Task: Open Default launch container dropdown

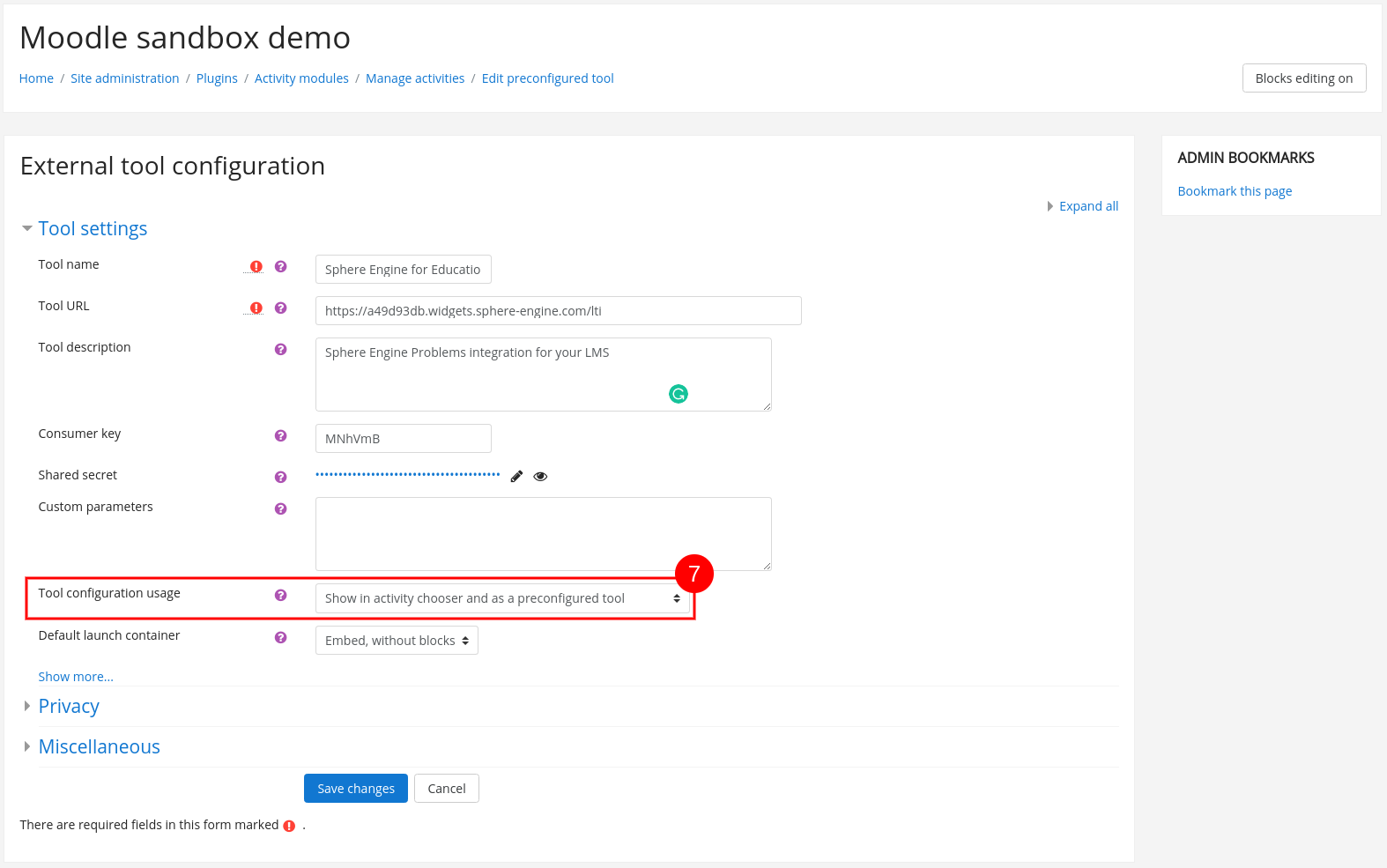Action: (x=397, y=641)
